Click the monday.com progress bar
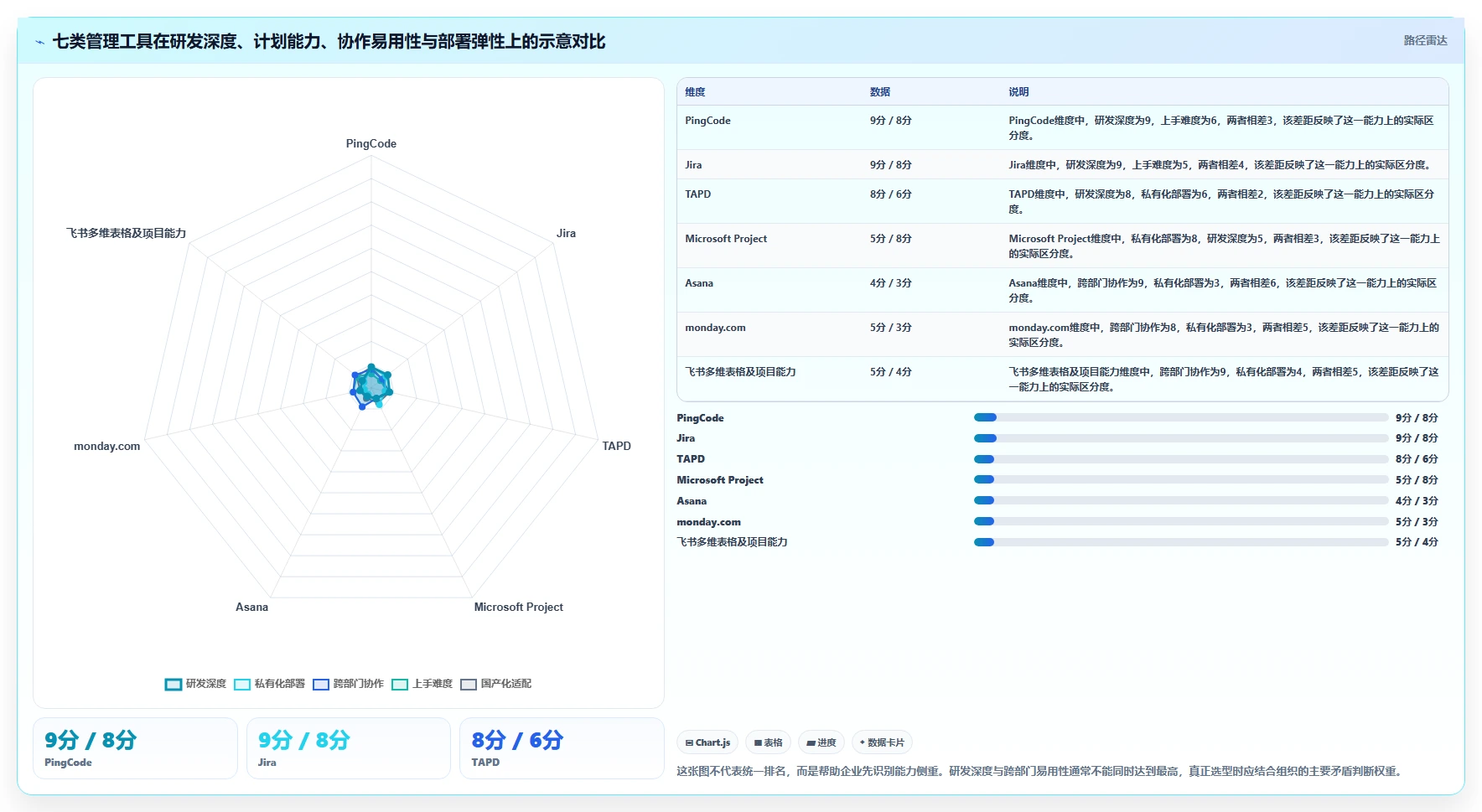Viewport: 1482px width, 812px height. pyautogui.click(x=1181, y=521)
